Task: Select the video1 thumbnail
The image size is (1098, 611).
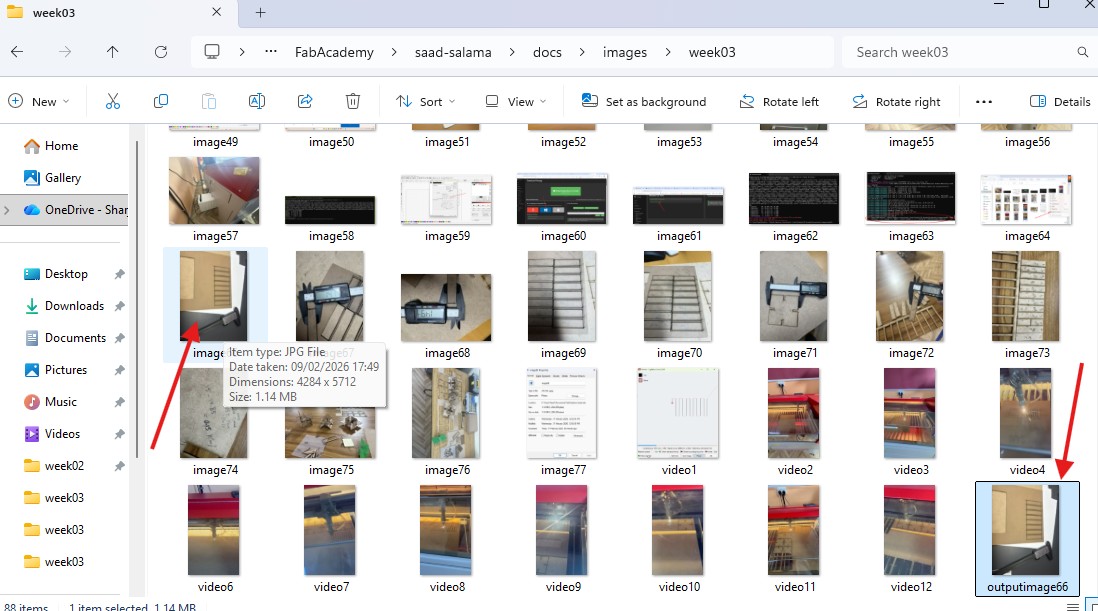Action: click(x=678, y=414)
